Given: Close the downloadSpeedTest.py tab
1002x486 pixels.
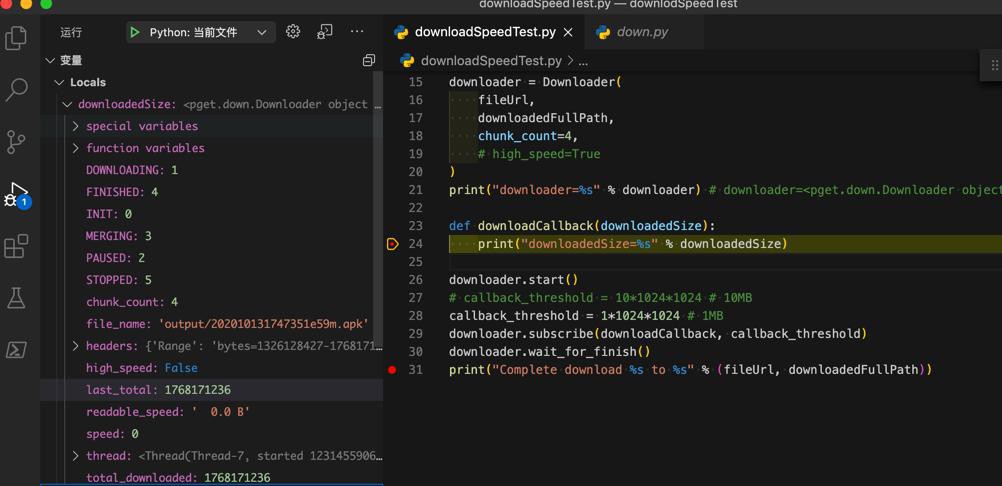Looking at the screenshot, I should tap(568, 32).
